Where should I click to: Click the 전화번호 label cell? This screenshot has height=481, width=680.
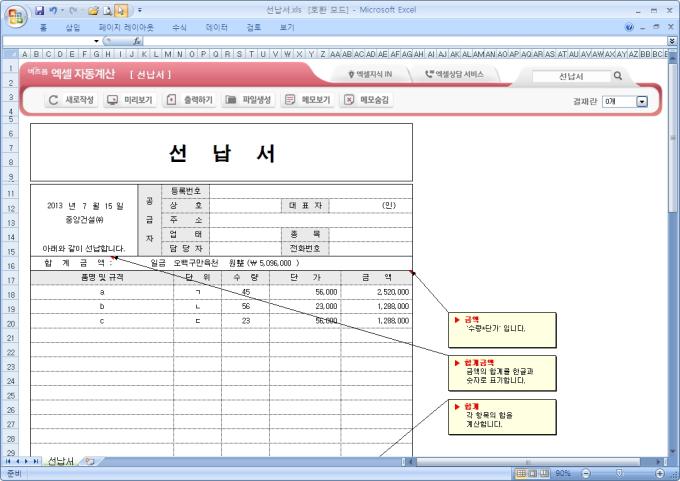[305, 249]
